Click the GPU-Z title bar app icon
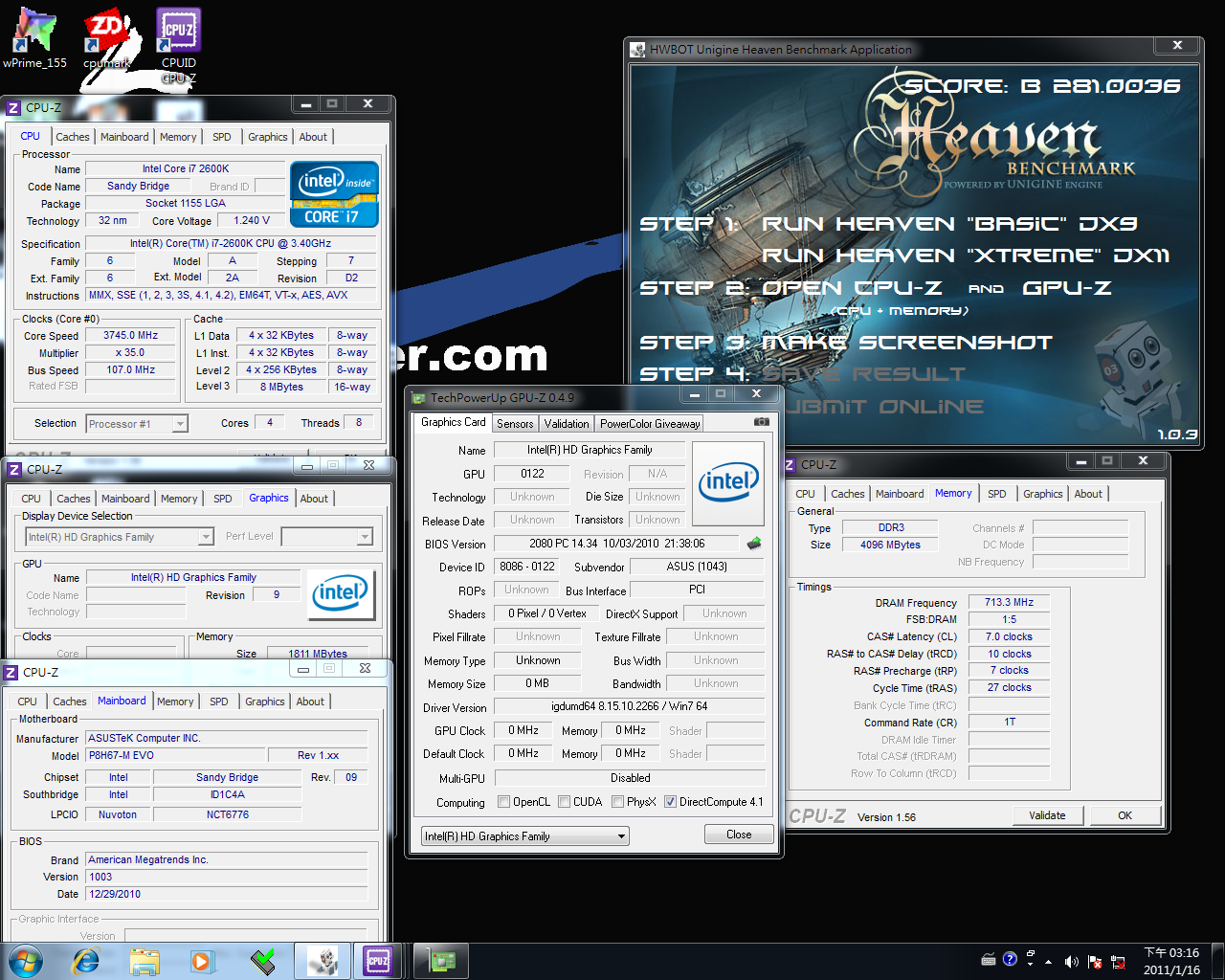 [x=418, y=397]
